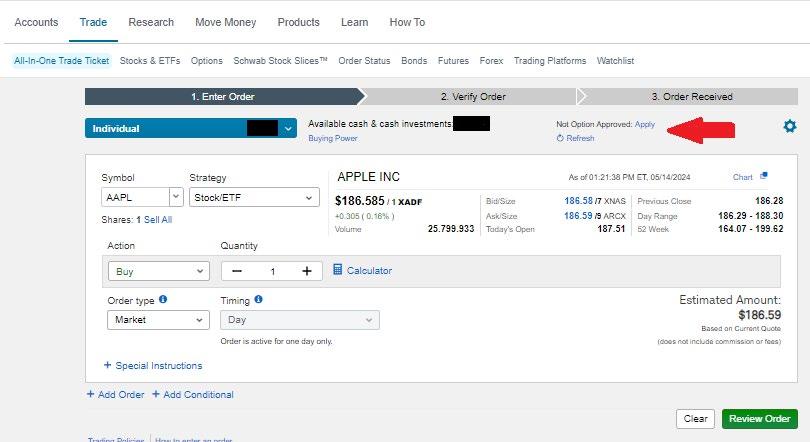The image size is (810, 442).
Task: Click the 3. Order Received step
Action: [x=692, y=97]
